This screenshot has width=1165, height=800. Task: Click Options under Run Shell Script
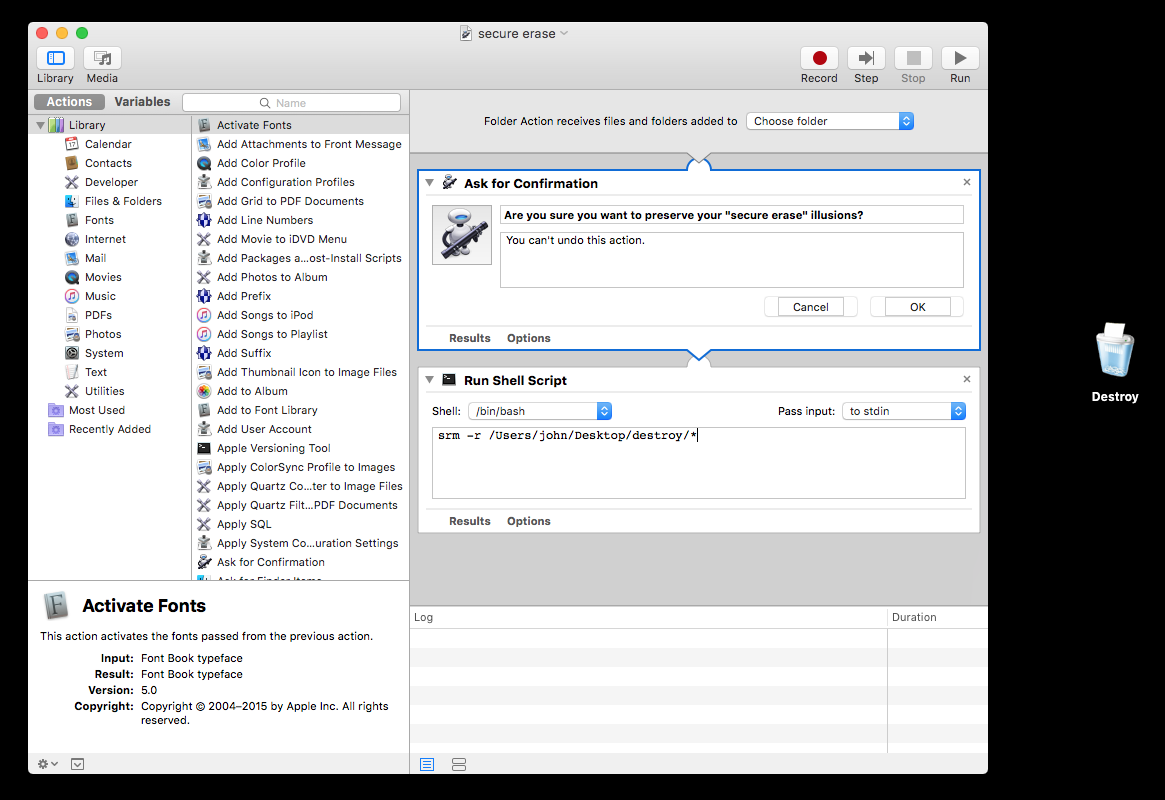click(x=528, y=521)
